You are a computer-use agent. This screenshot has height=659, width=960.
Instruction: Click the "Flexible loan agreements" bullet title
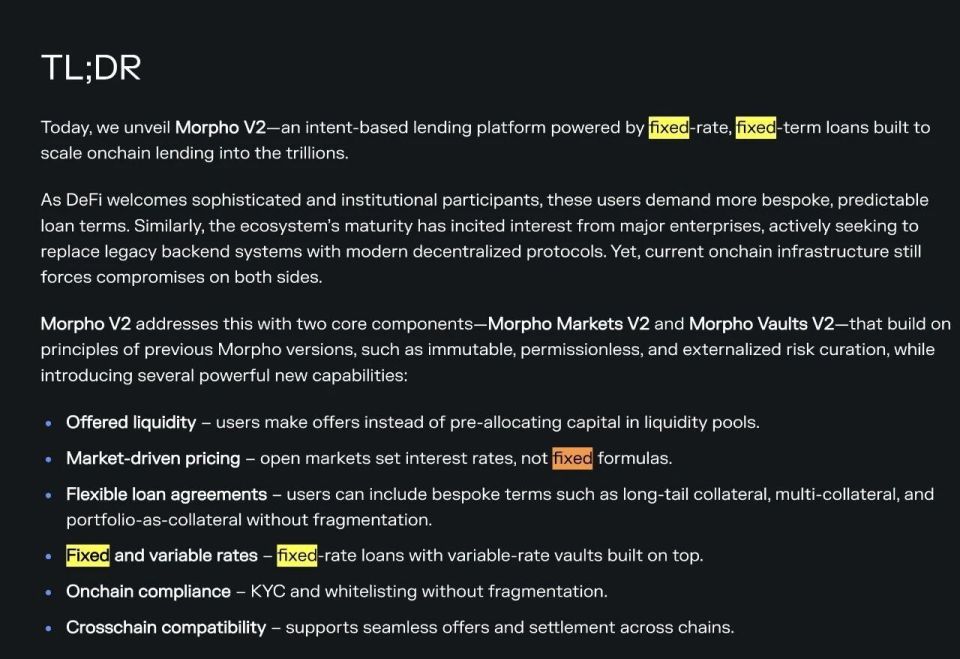(x=166, y=495)
